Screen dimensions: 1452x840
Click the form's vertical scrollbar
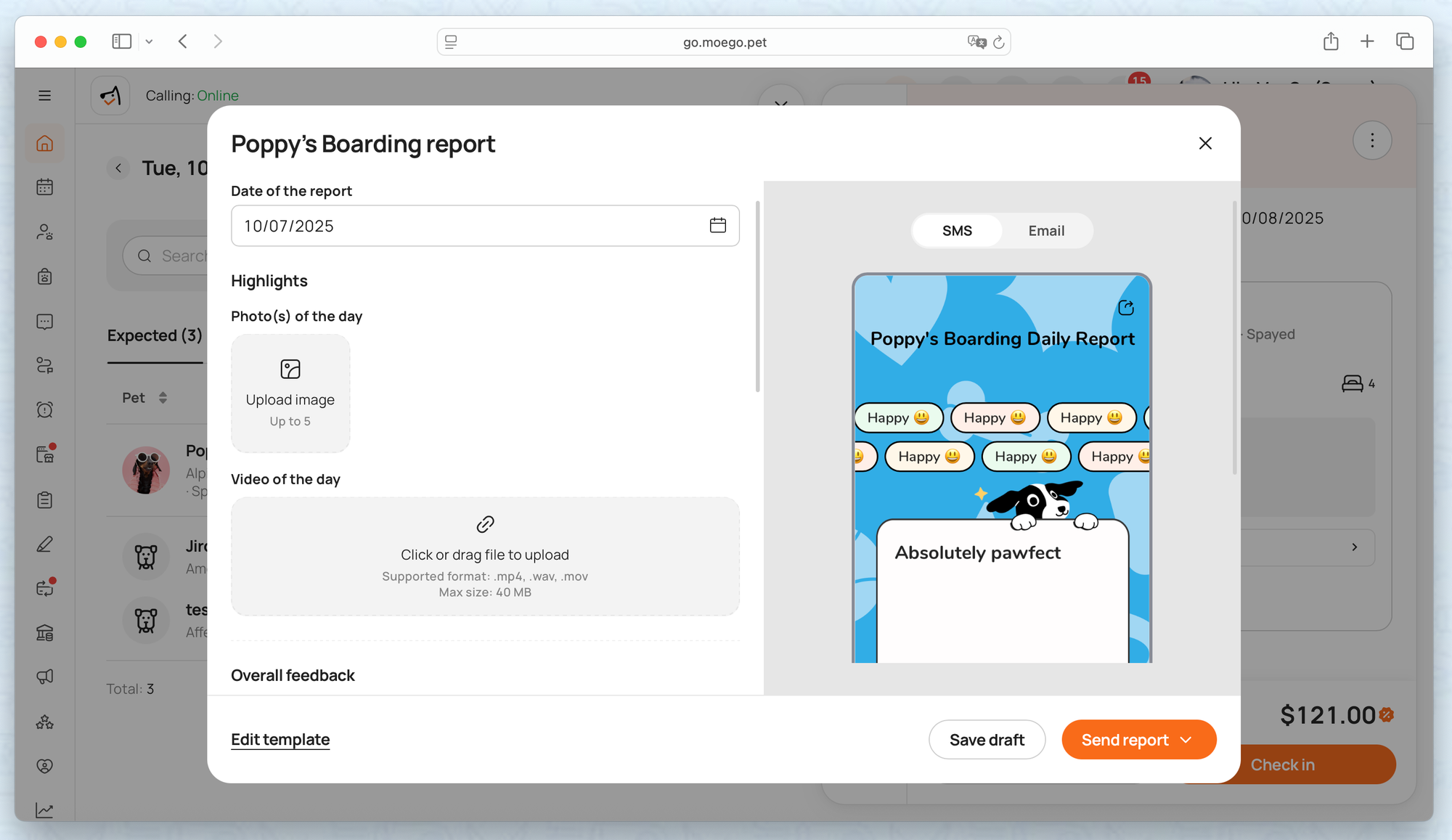(x=757, y=298)
